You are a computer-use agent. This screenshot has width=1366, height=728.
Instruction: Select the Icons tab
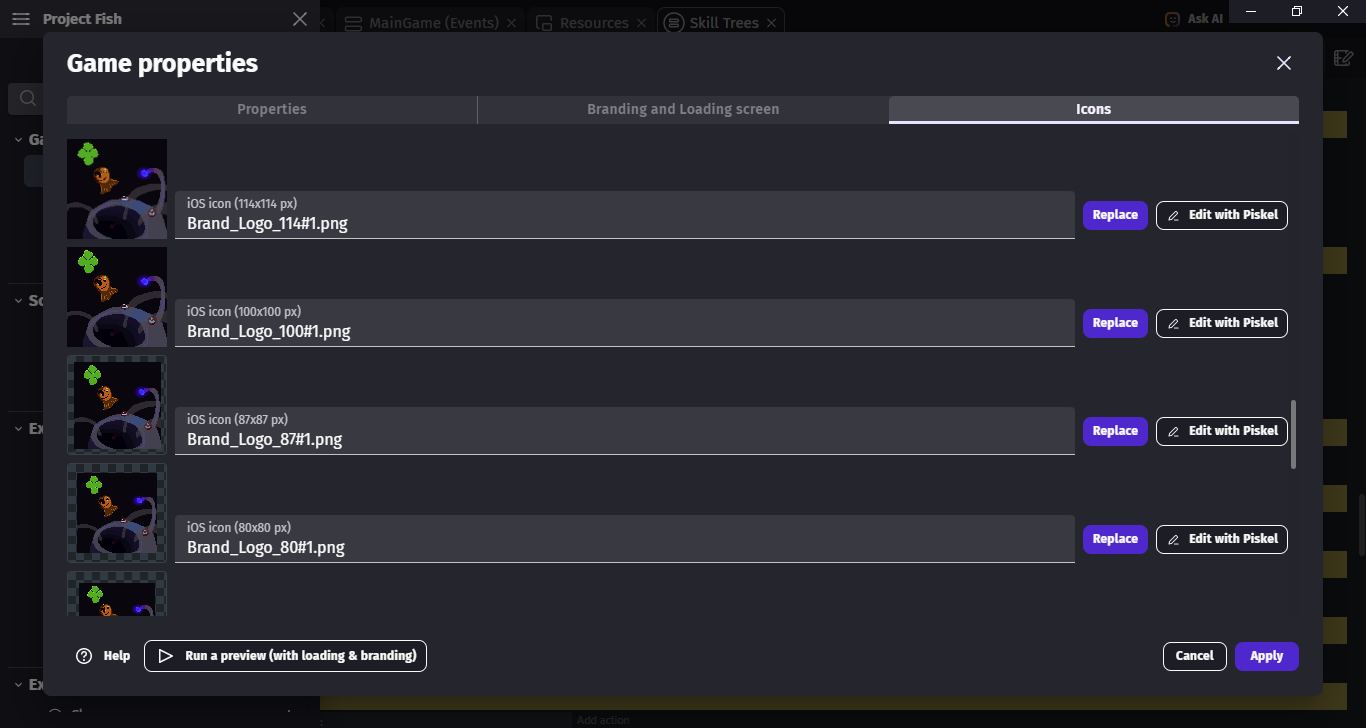coord(1093,109)
